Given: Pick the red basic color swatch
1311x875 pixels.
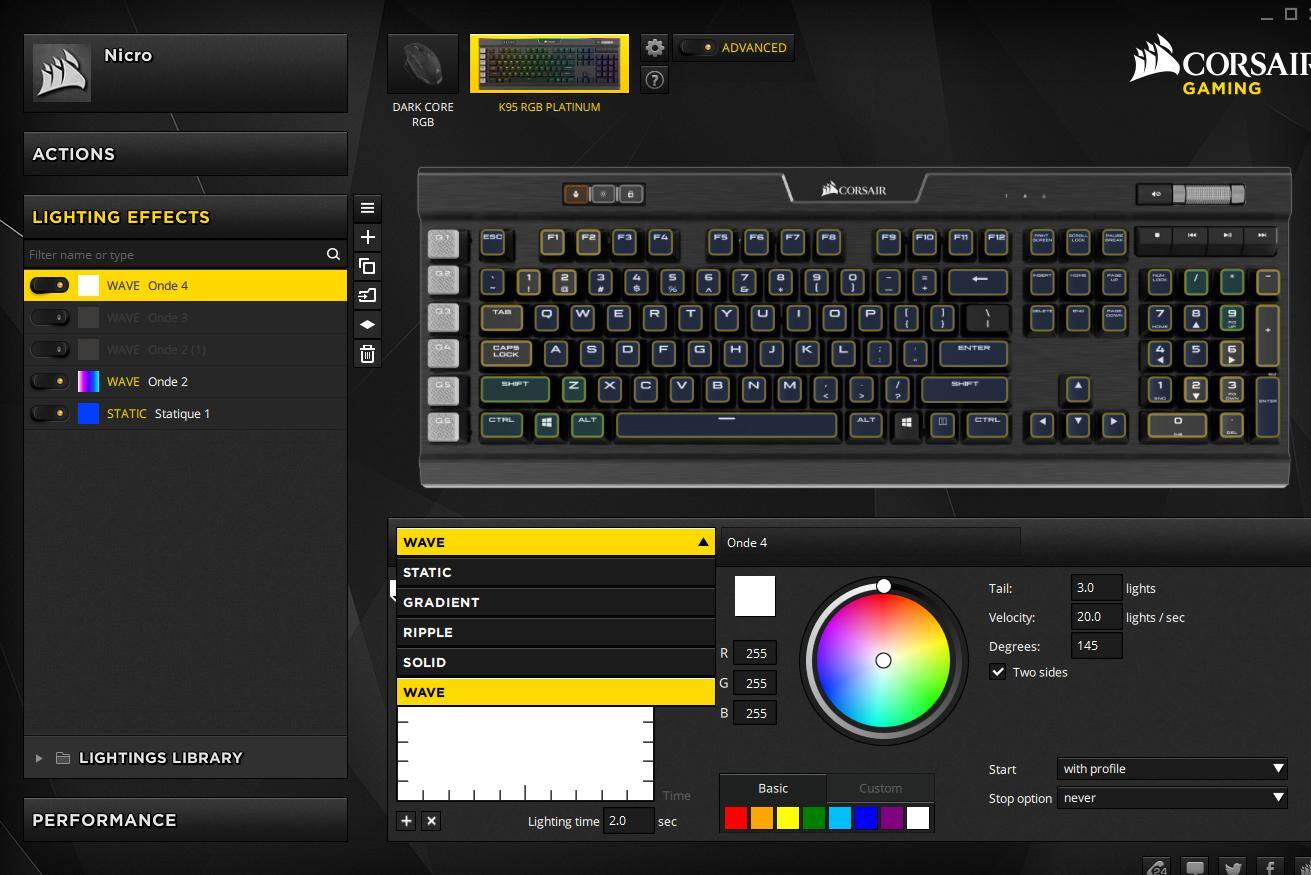Looking at the screenshot, I should click(x=736, y=819).
